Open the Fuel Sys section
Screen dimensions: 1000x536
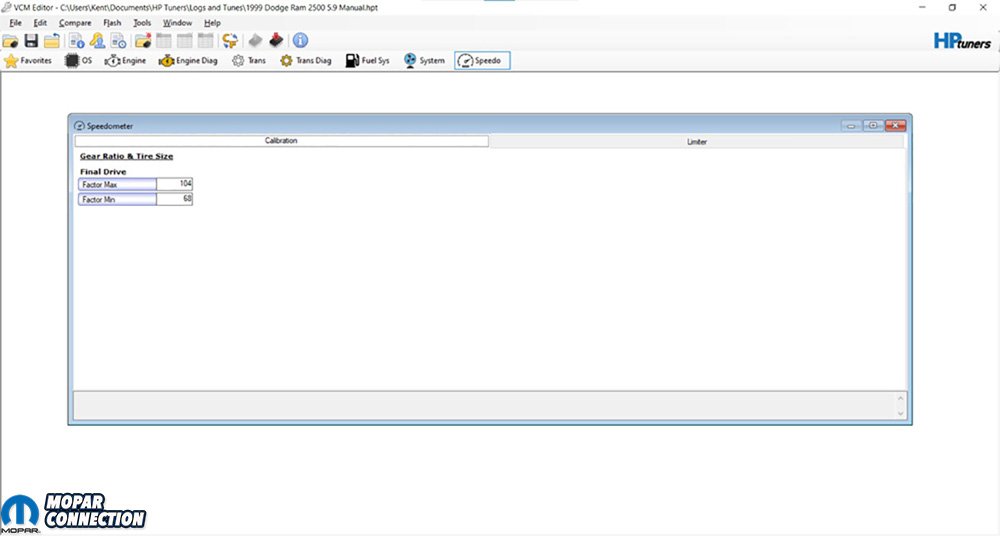pyautogui.click(x=367, y=61)
